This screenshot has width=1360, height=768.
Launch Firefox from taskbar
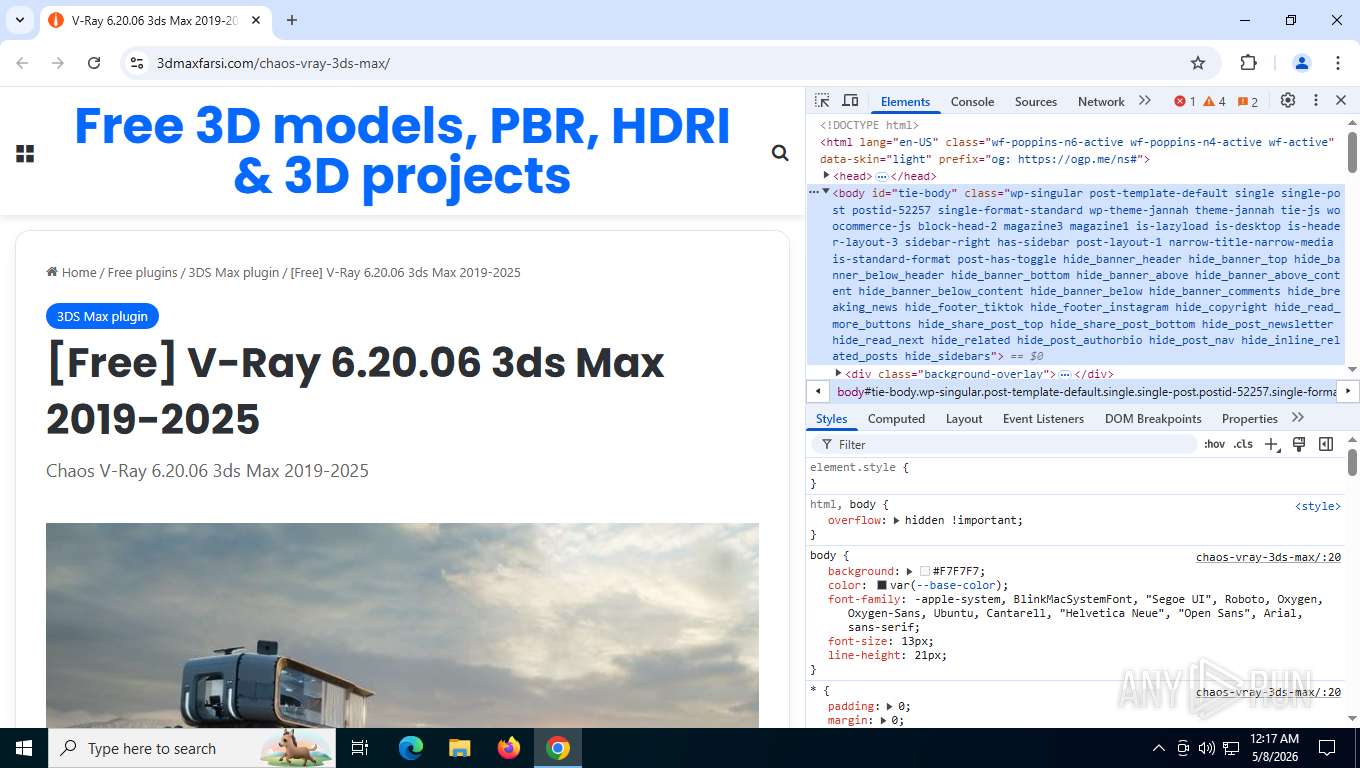tap(509, 748)
